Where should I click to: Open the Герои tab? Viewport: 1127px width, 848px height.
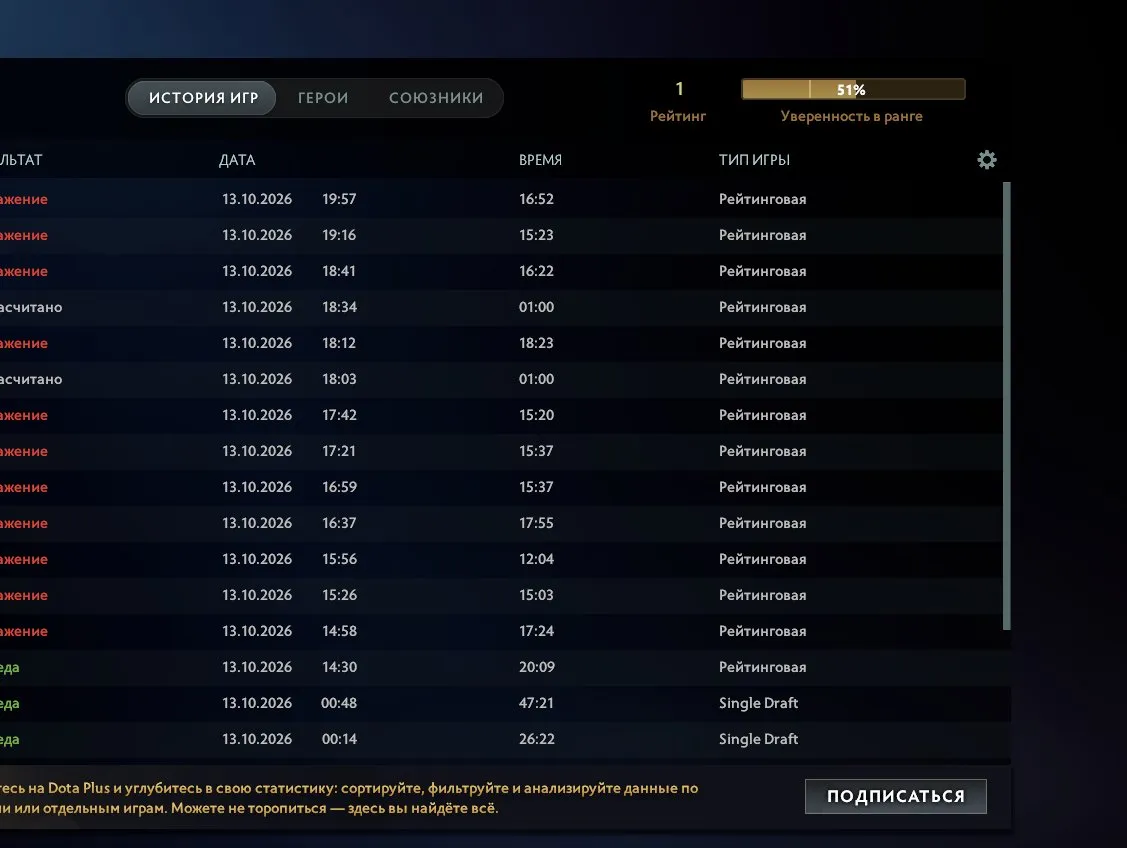pyautogui.click(x=323, y=98)
